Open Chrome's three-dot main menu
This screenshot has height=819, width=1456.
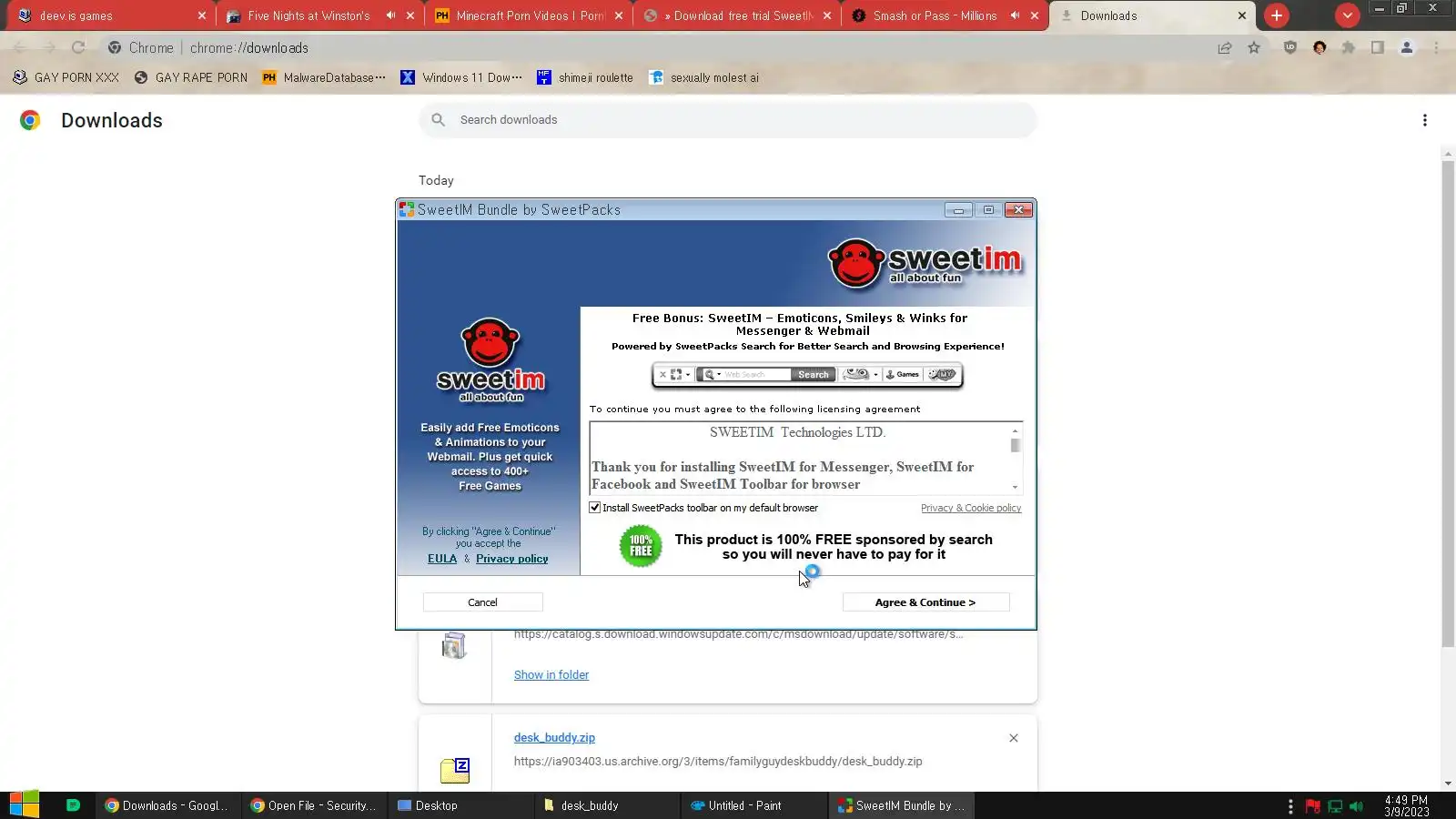pos(1436,48)
